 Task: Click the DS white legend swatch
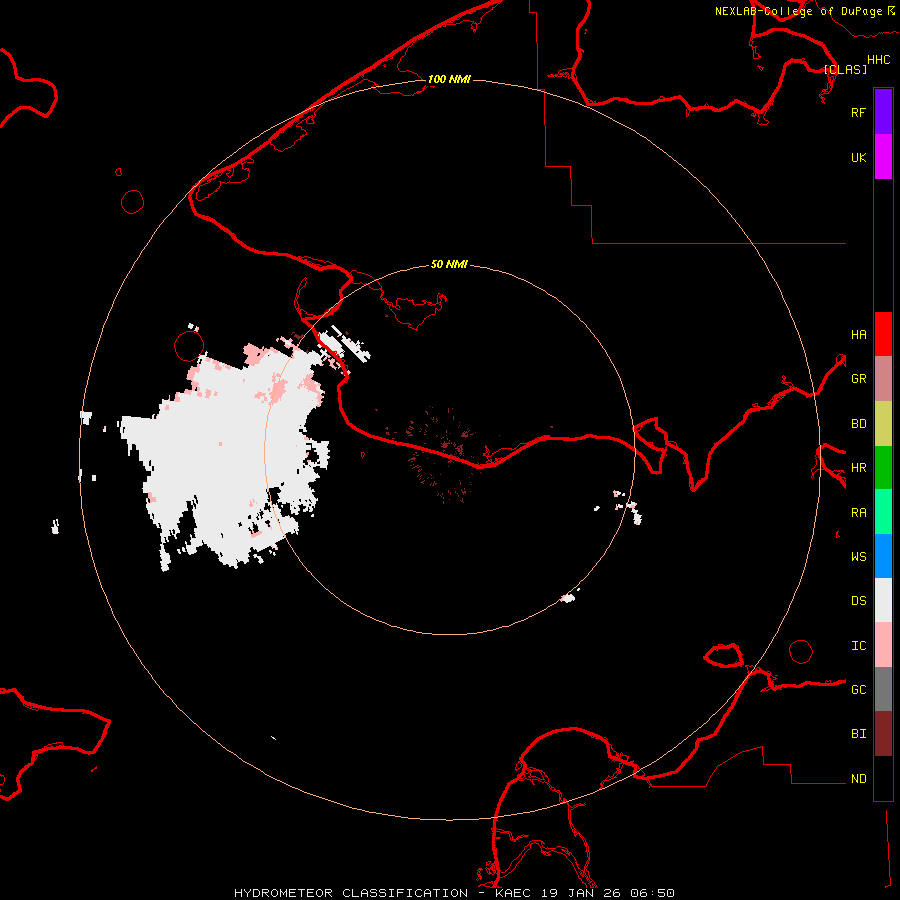pos(883,600)
